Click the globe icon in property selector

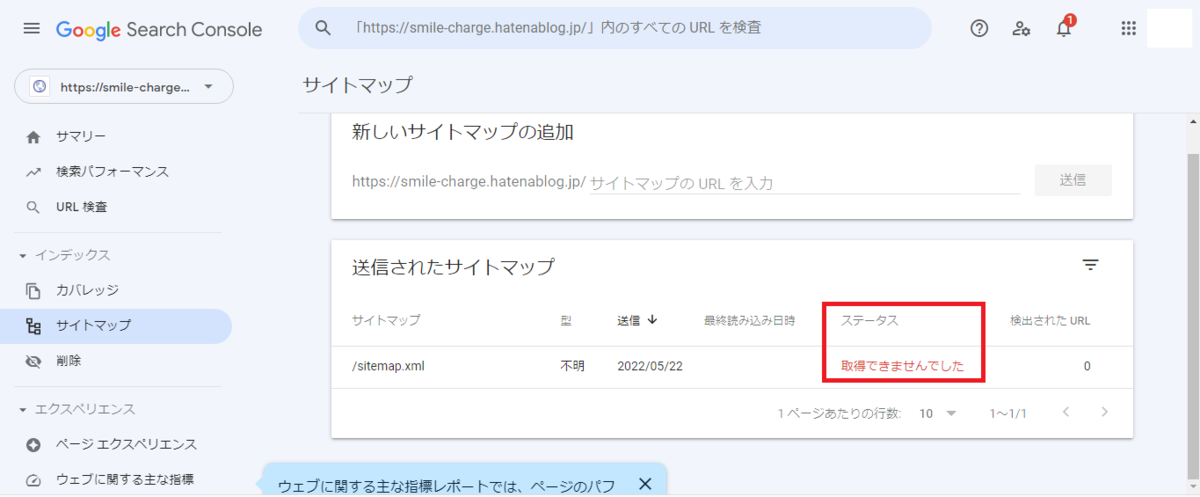pyautogui.click(x=40, y=87)
